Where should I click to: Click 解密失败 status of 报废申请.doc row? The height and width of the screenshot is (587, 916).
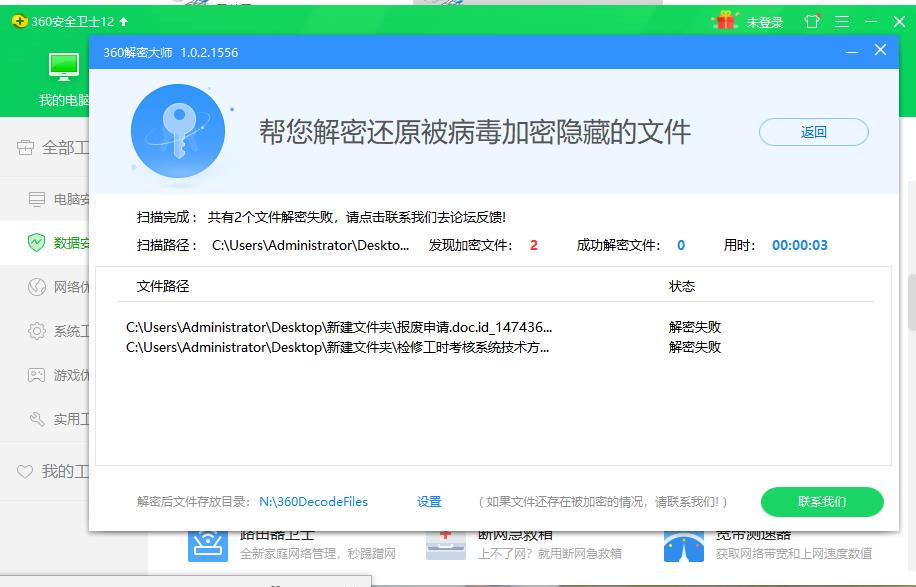click(695, 327)
